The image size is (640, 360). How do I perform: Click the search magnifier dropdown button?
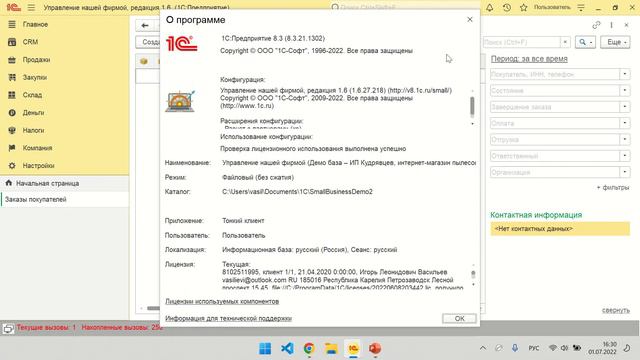click(x=585, y=42)
